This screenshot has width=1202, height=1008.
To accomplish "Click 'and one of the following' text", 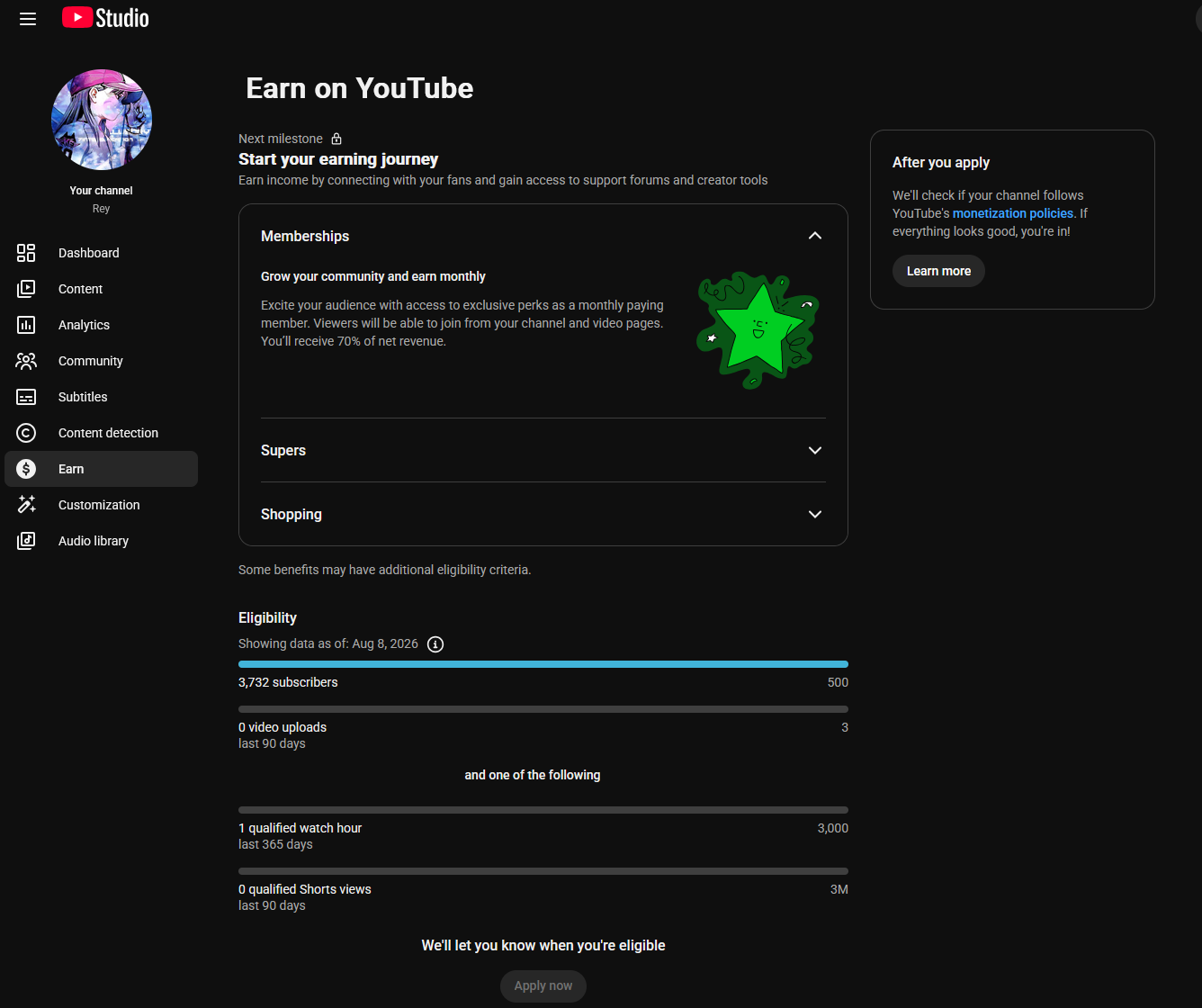I will [x=533, y=775].
